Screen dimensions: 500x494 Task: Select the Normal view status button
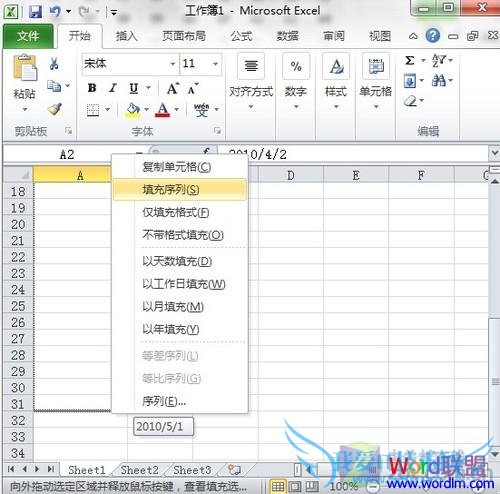[277, 486]
